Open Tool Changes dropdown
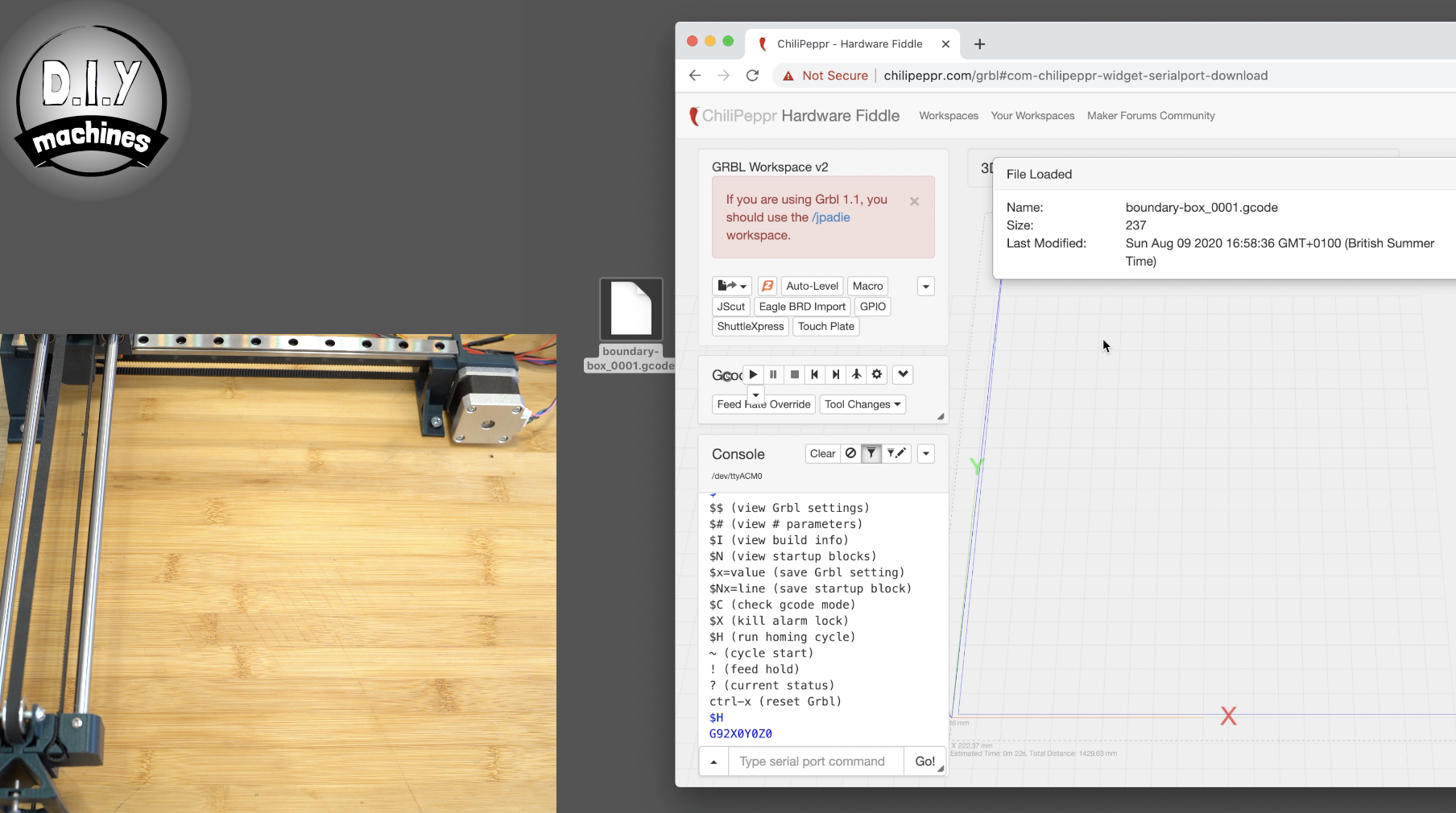Image resolution: width=1456 pixels, height=813 pixels. coord(862,404)
